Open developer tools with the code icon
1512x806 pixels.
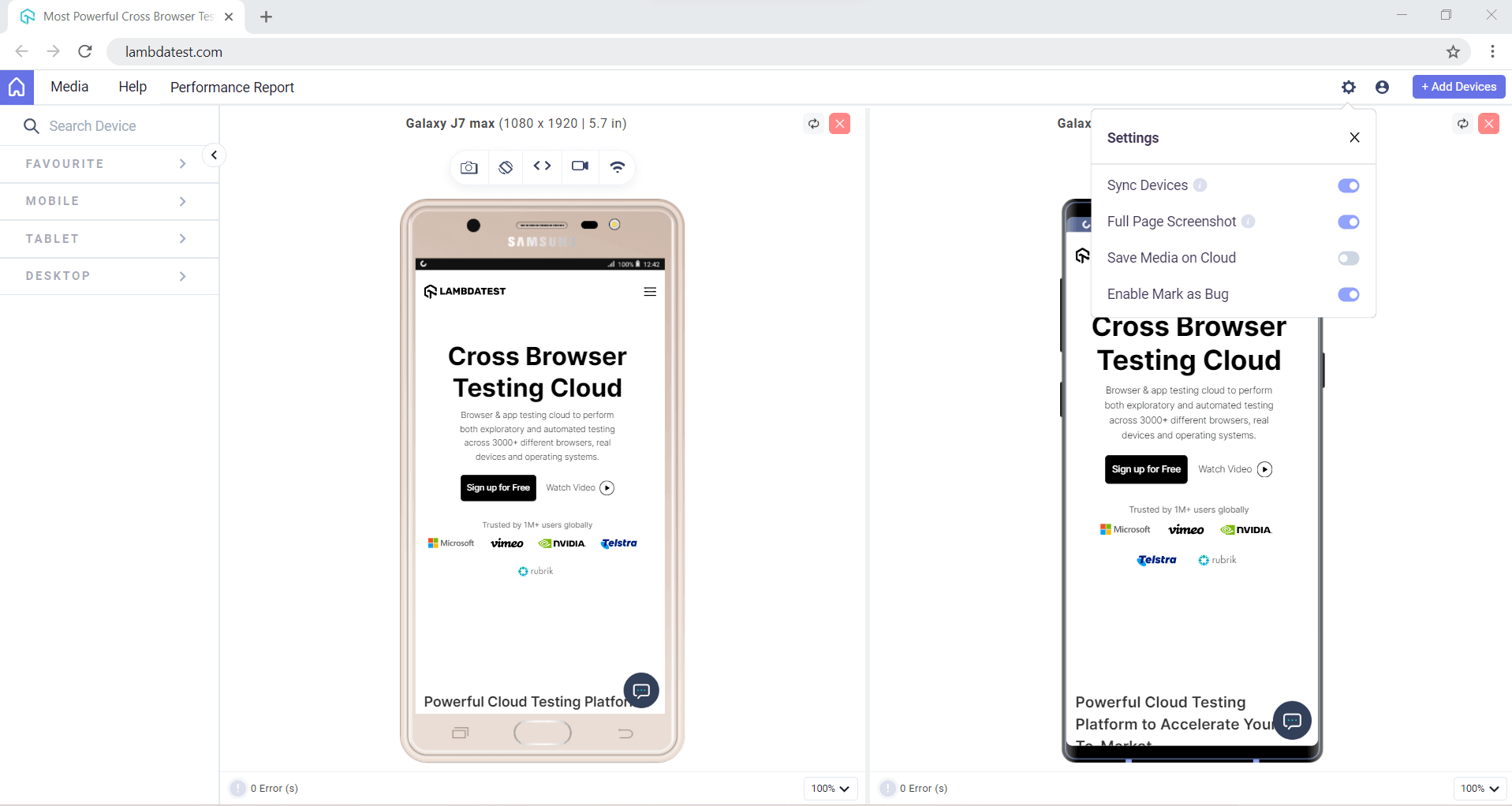tap(543, 167)
